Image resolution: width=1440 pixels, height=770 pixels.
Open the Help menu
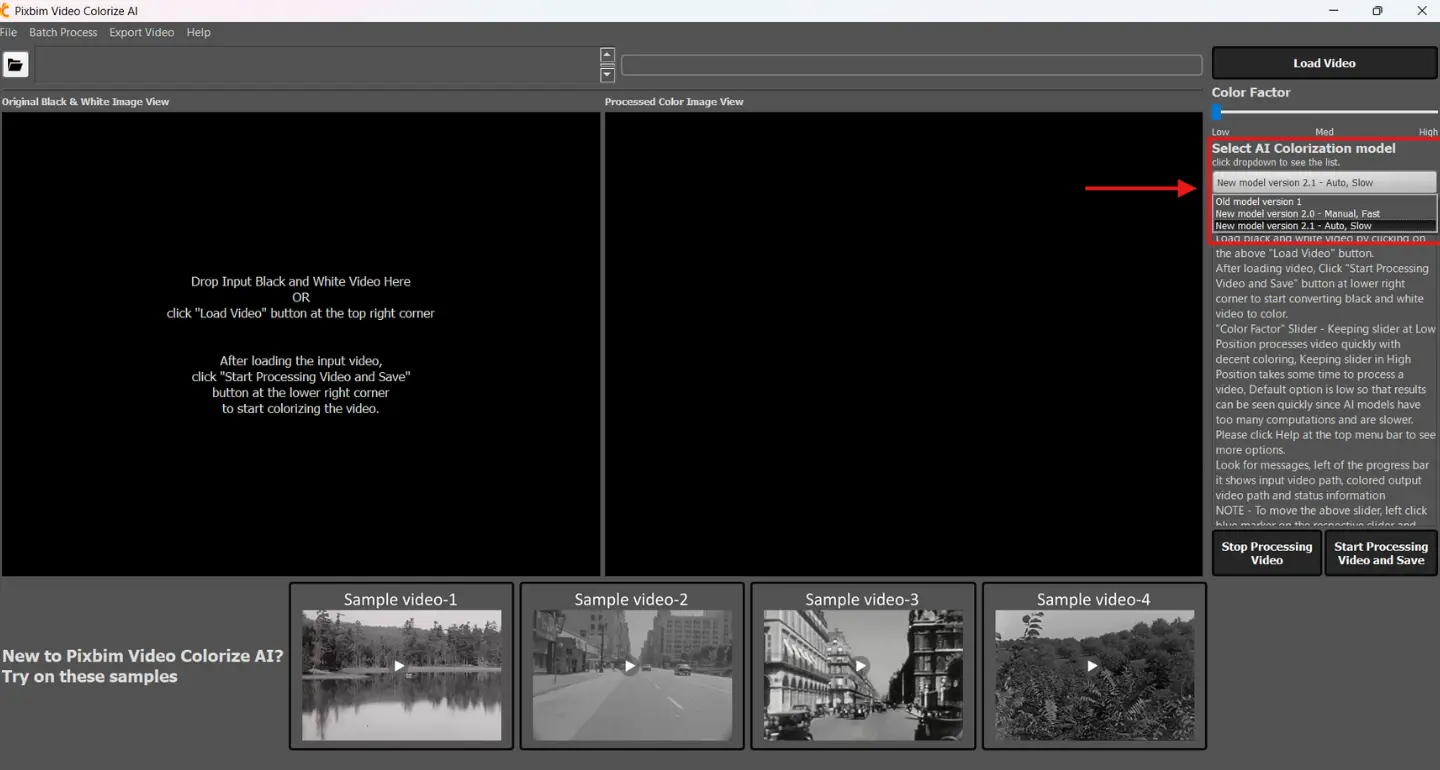tap(198, 32)
